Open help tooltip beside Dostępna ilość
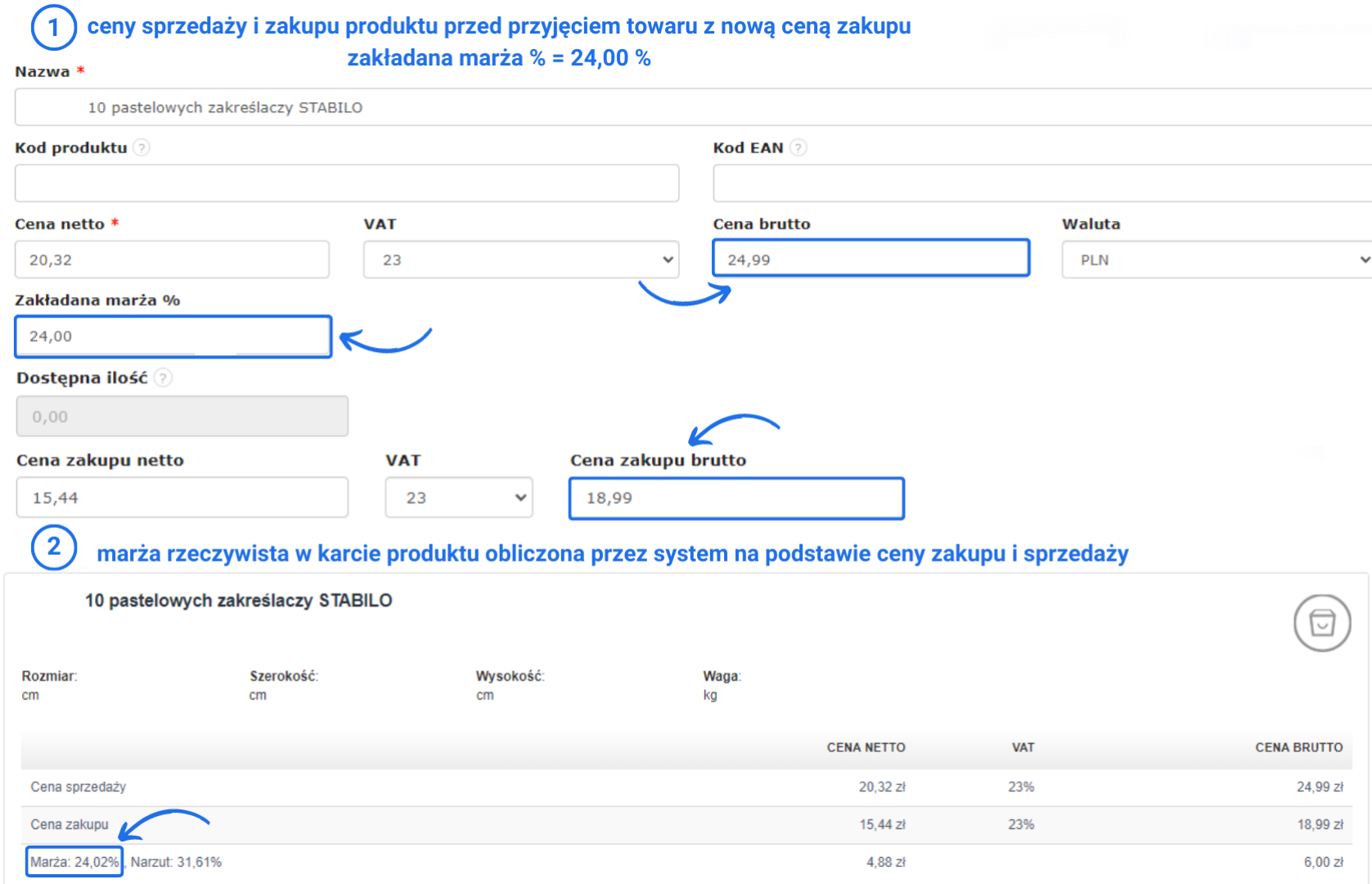1372x884 pixels. click(x=163, y=378)
